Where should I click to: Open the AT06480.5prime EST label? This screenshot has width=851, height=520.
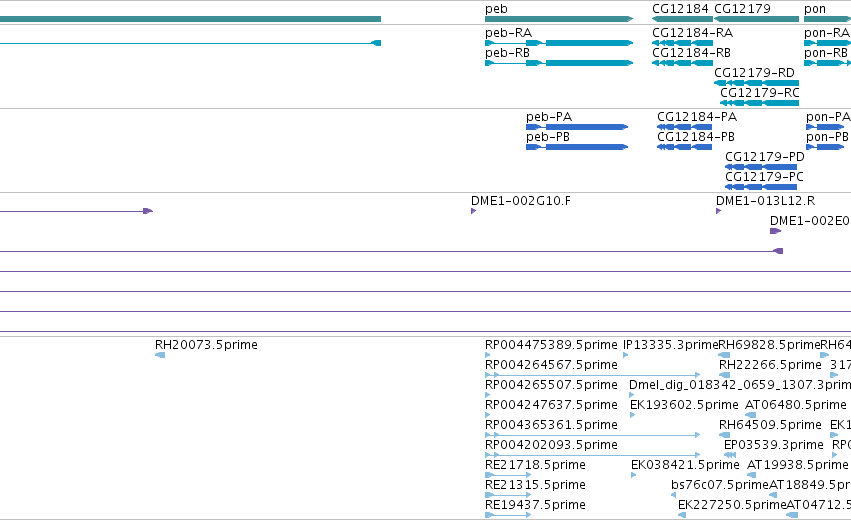coord(796,405)
